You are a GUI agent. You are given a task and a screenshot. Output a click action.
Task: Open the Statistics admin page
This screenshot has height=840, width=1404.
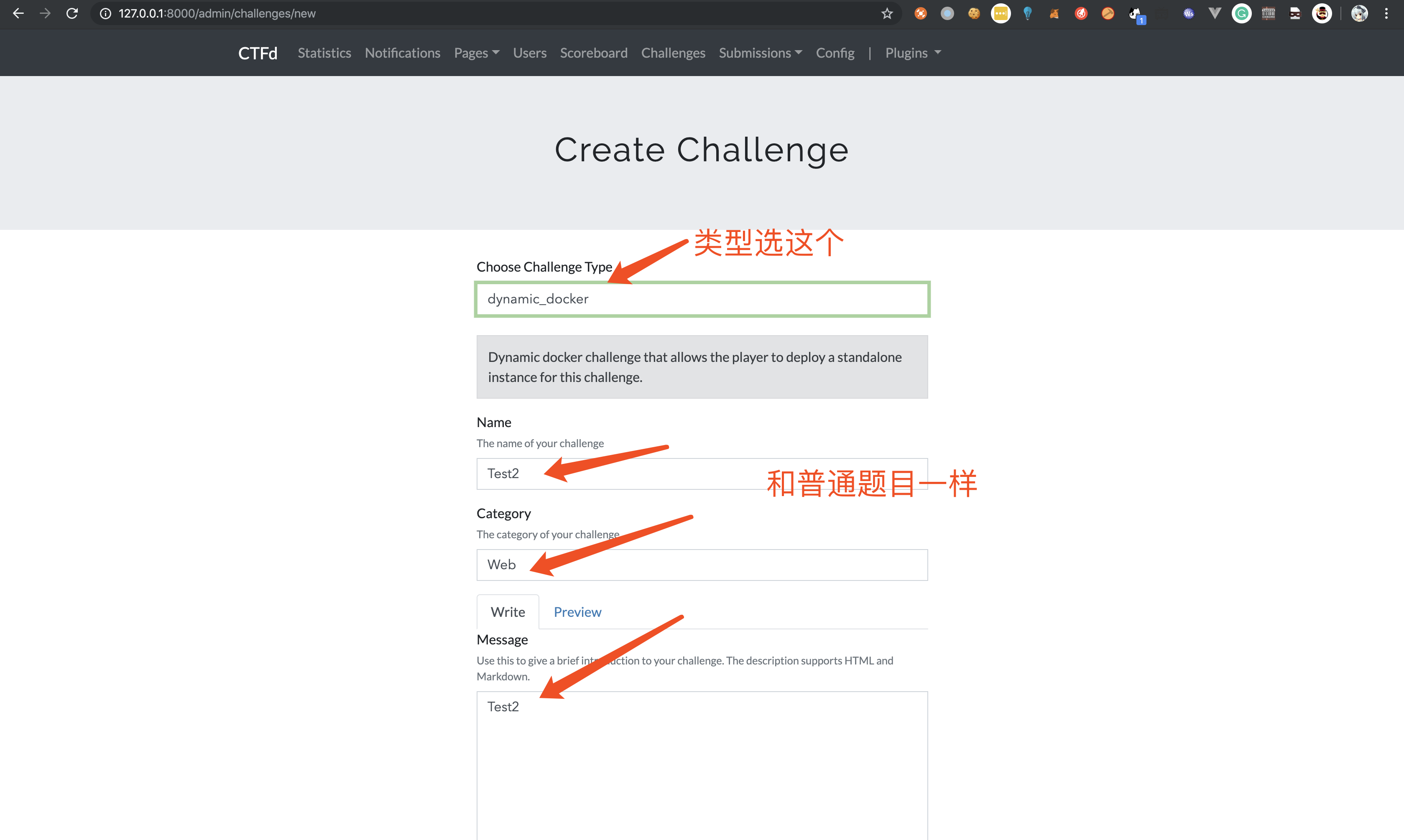(324, 53)
